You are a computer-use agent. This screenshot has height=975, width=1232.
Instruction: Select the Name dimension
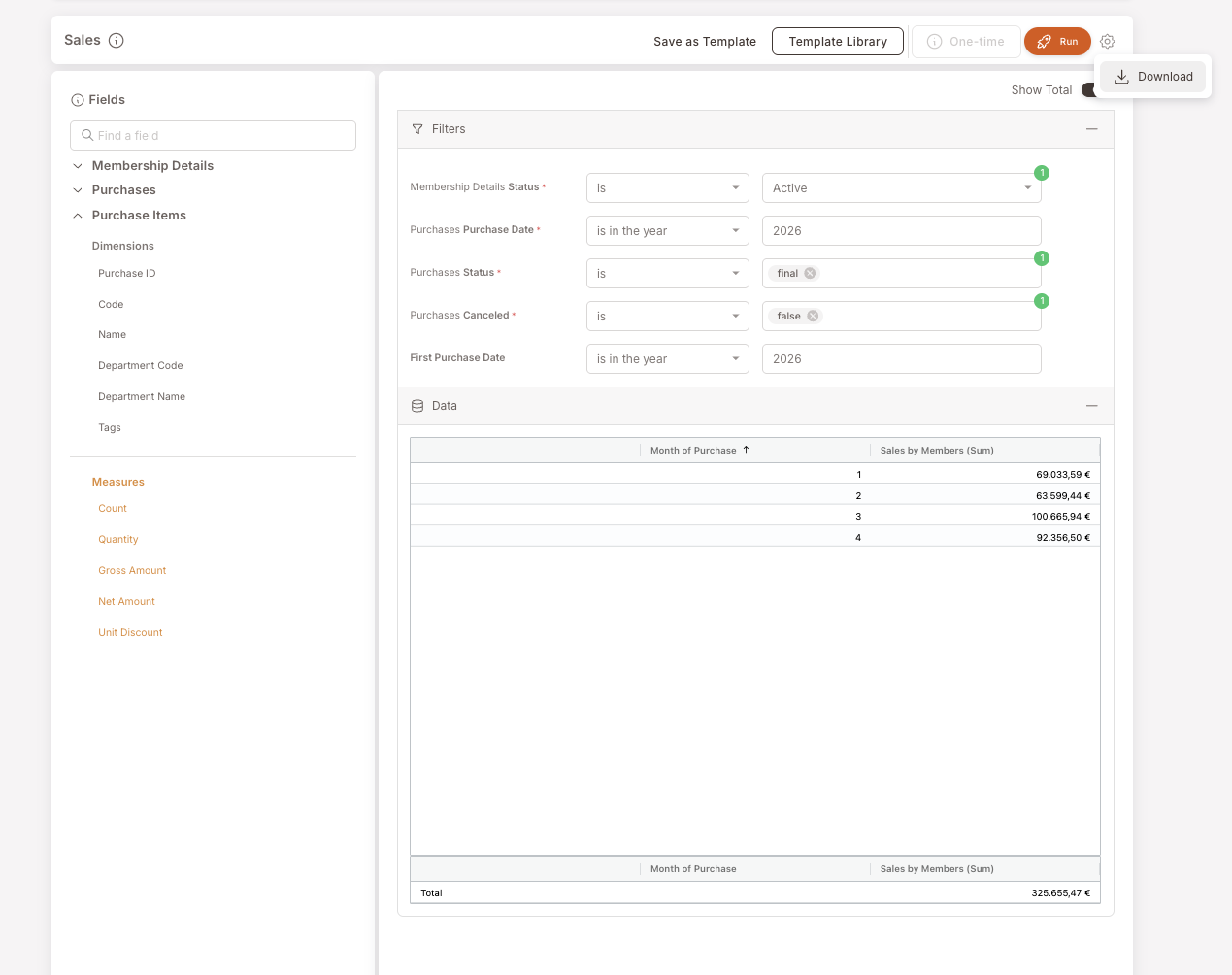113,335
